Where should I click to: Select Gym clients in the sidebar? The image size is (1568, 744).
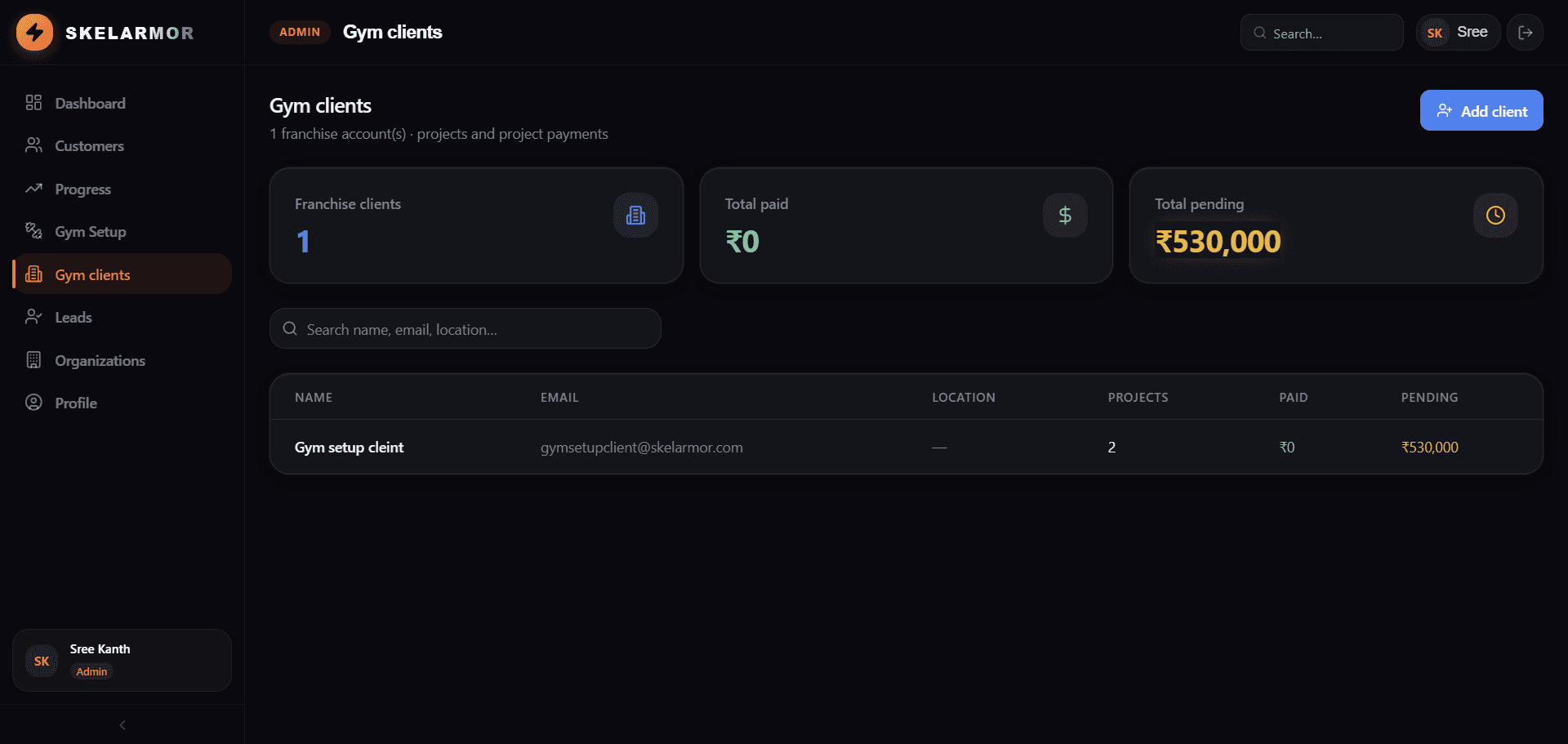(122, 274)
